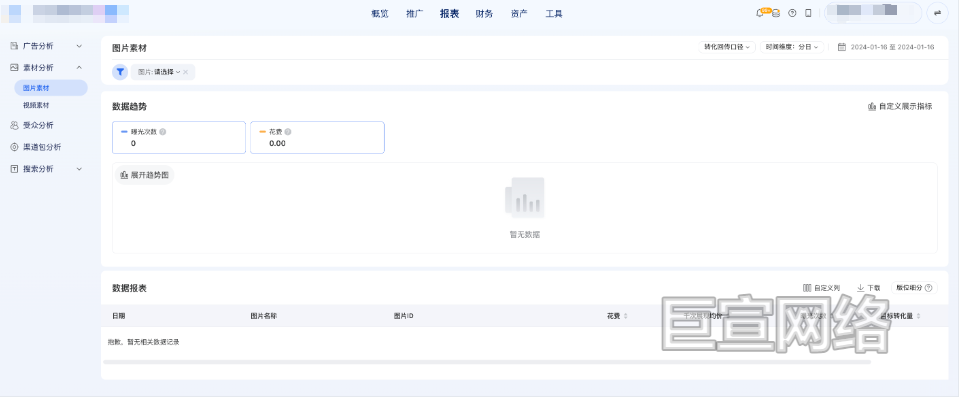Click the 搜索分析 sidebar icon
The height and width of the screenshot is (398, 960).
[14, 169]
